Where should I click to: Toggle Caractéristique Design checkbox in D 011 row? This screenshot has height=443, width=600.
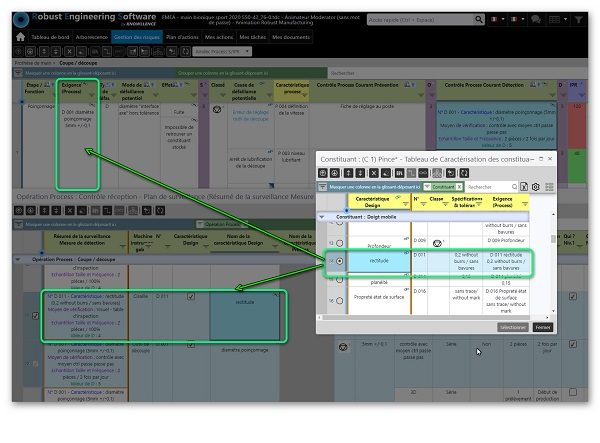pyautogui.click(x=191, y=296)
